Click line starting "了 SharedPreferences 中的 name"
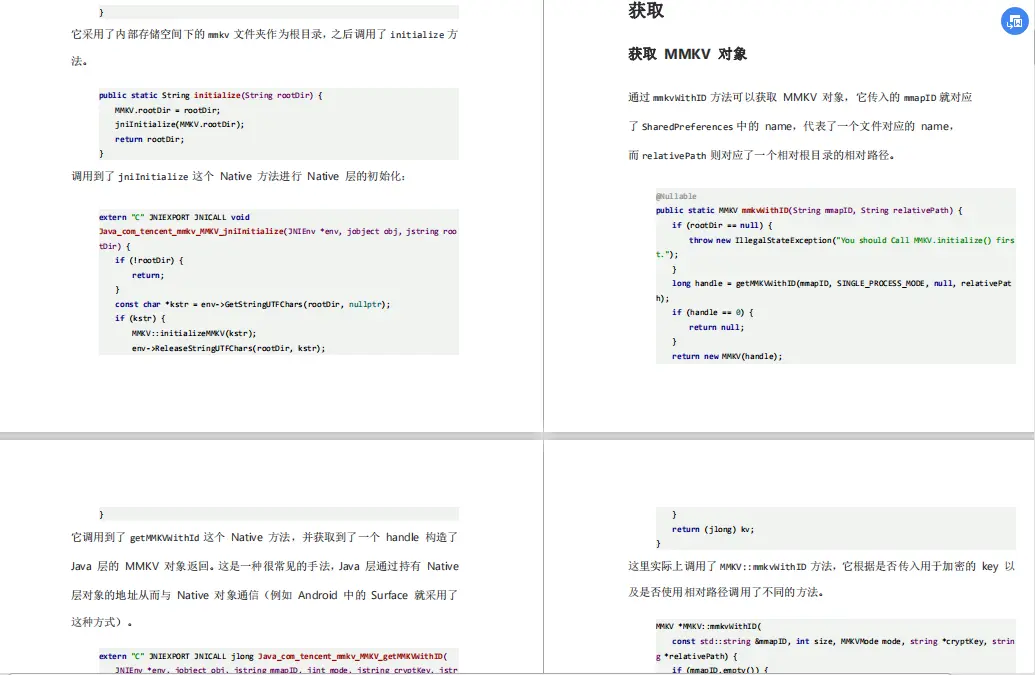Image resolution: width=1035 pixels, height=675 pixels. coord(791,126)
